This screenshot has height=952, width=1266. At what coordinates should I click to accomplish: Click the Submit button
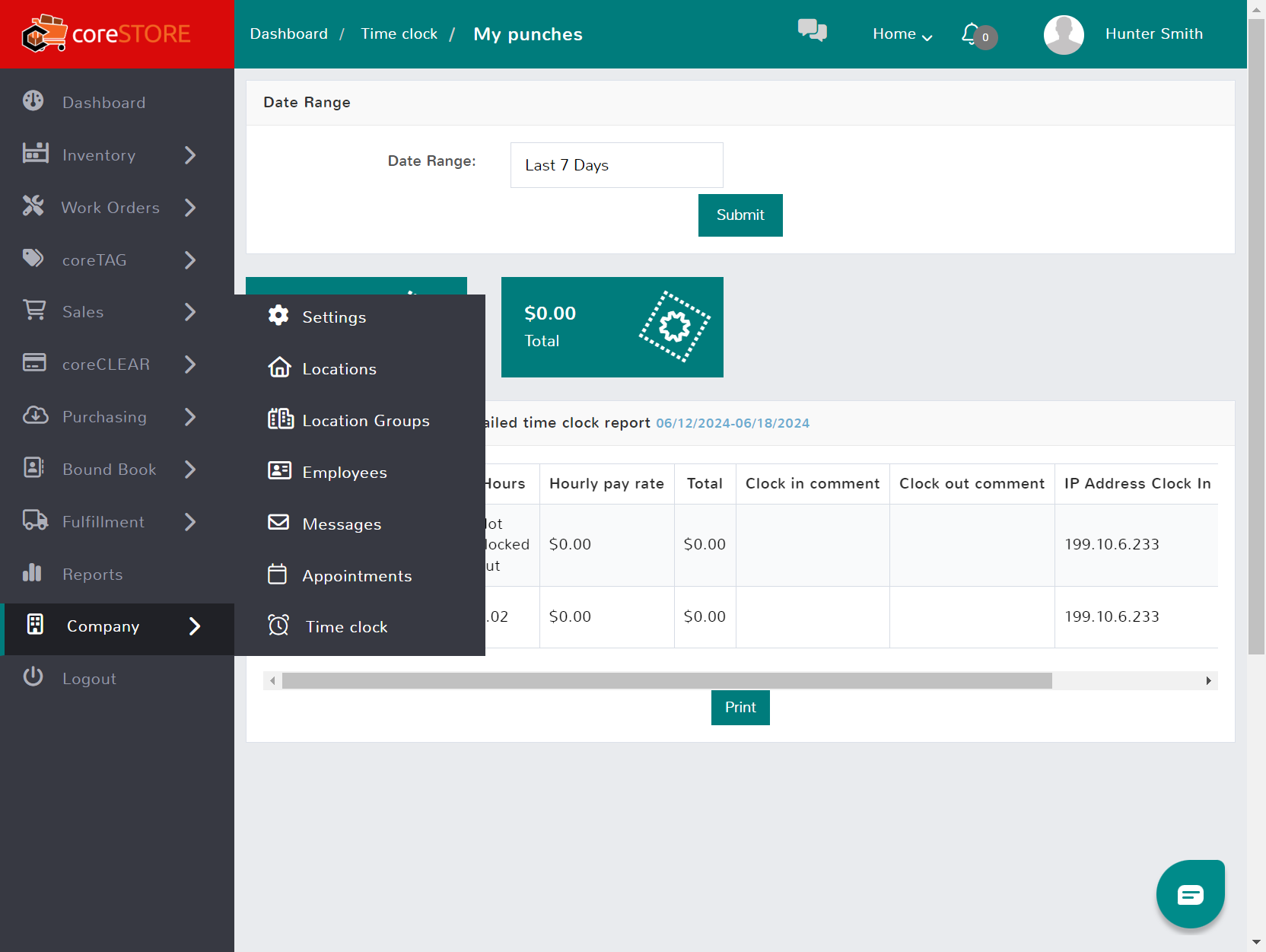[x=740, y=215]
